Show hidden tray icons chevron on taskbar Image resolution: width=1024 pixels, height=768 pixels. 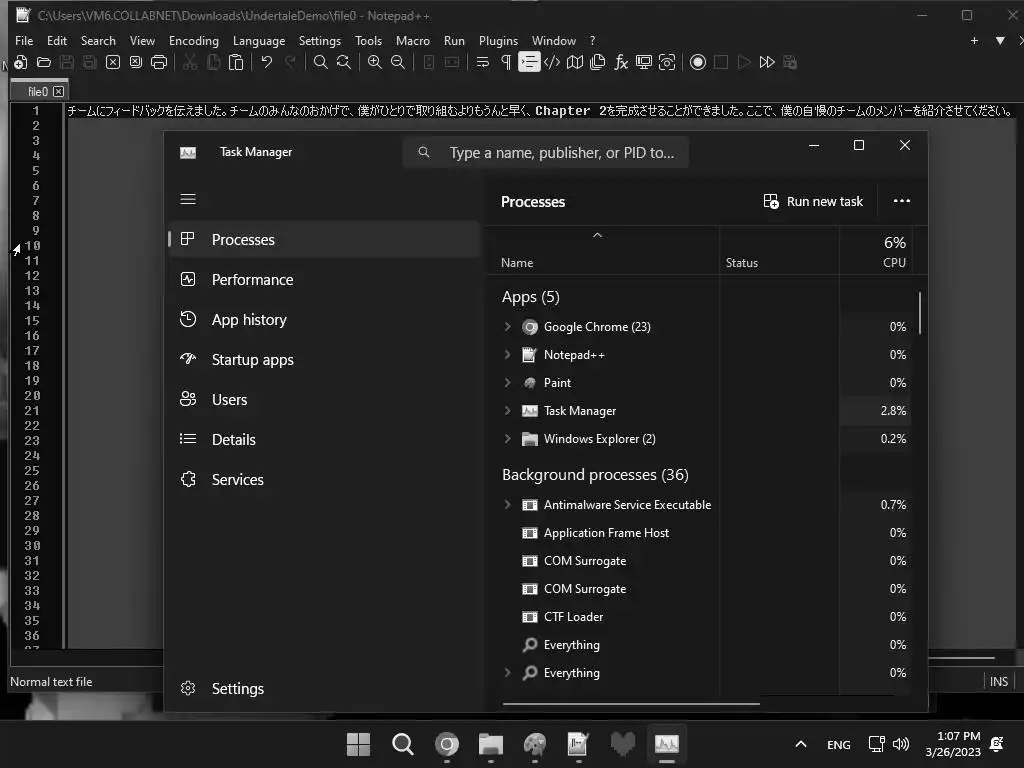pyautogui.click(x=801, y=744)
